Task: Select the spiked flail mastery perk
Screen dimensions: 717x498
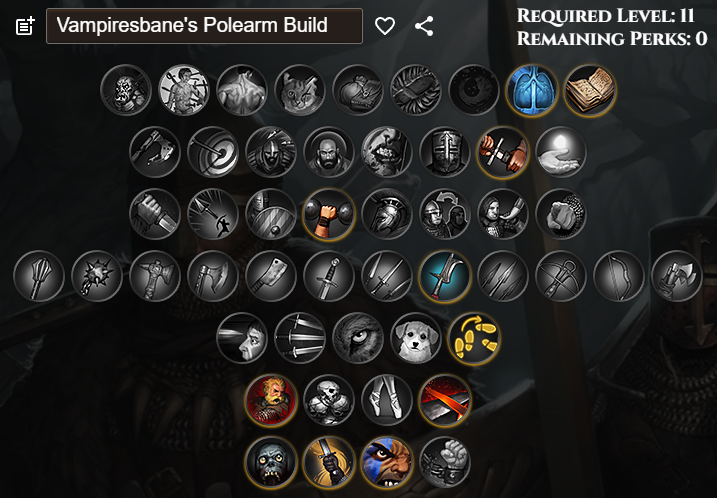Action: (x=96, y=276)
